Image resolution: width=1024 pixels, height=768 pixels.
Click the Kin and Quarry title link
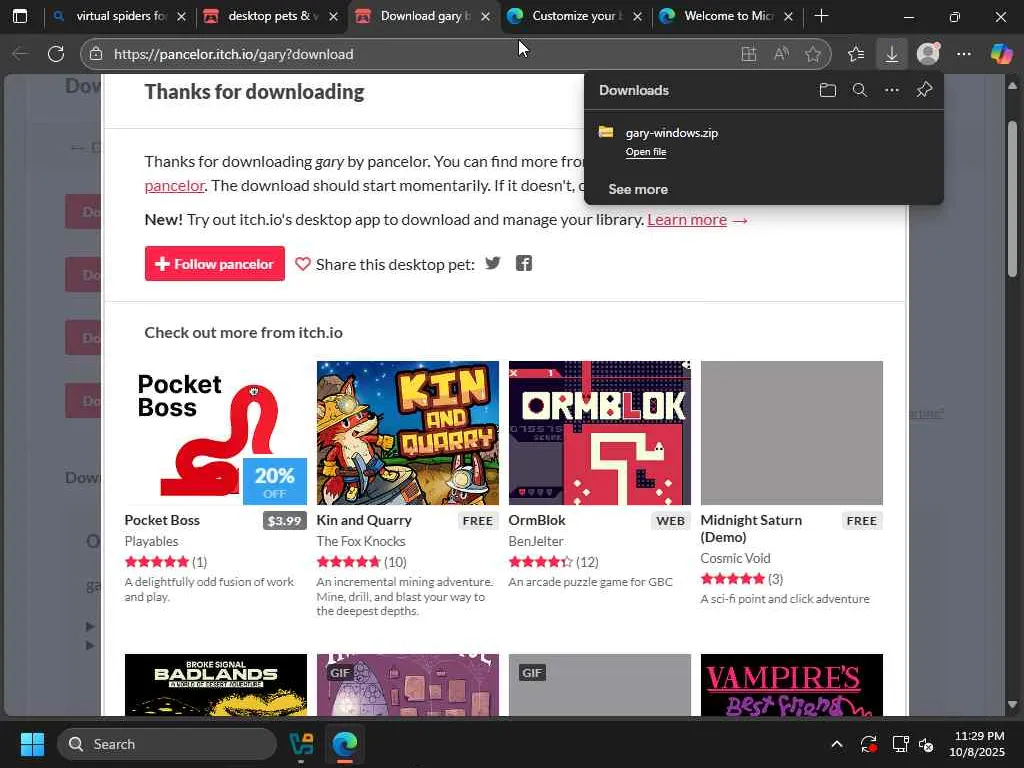[364, 520]
